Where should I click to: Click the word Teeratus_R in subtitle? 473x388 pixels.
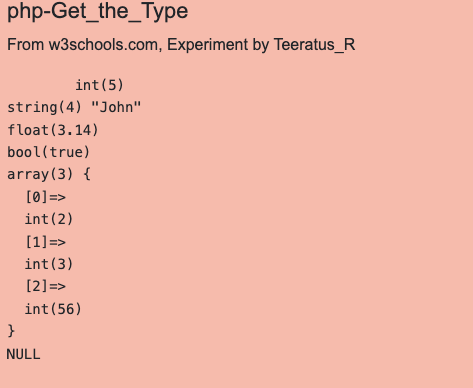pos(314,45)
